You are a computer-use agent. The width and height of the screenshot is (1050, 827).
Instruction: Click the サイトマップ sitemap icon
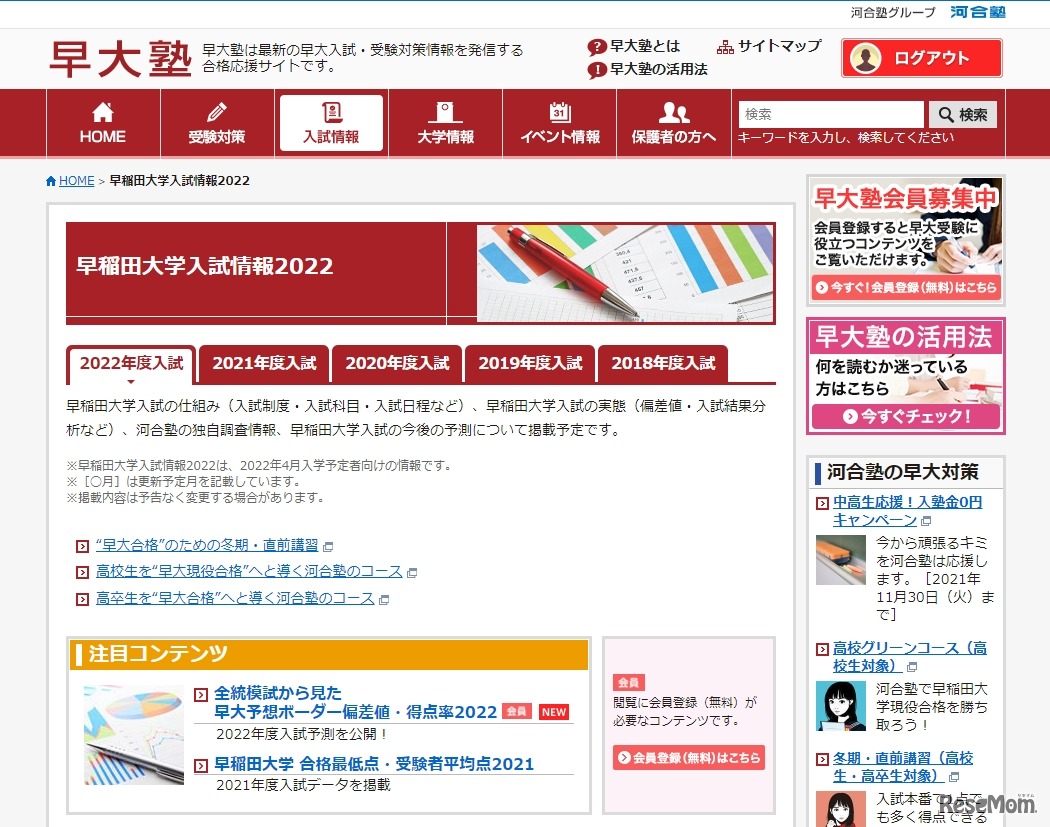[x=726, y=46]
